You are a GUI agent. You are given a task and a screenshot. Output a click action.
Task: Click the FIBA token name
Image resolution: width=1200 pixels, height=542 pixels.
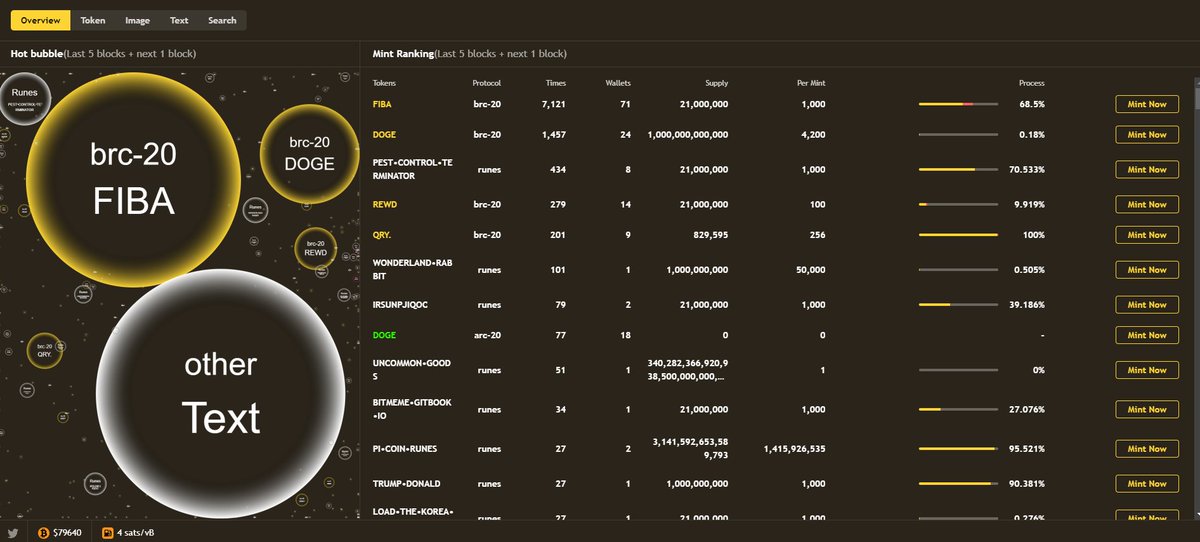coord(382,104)
